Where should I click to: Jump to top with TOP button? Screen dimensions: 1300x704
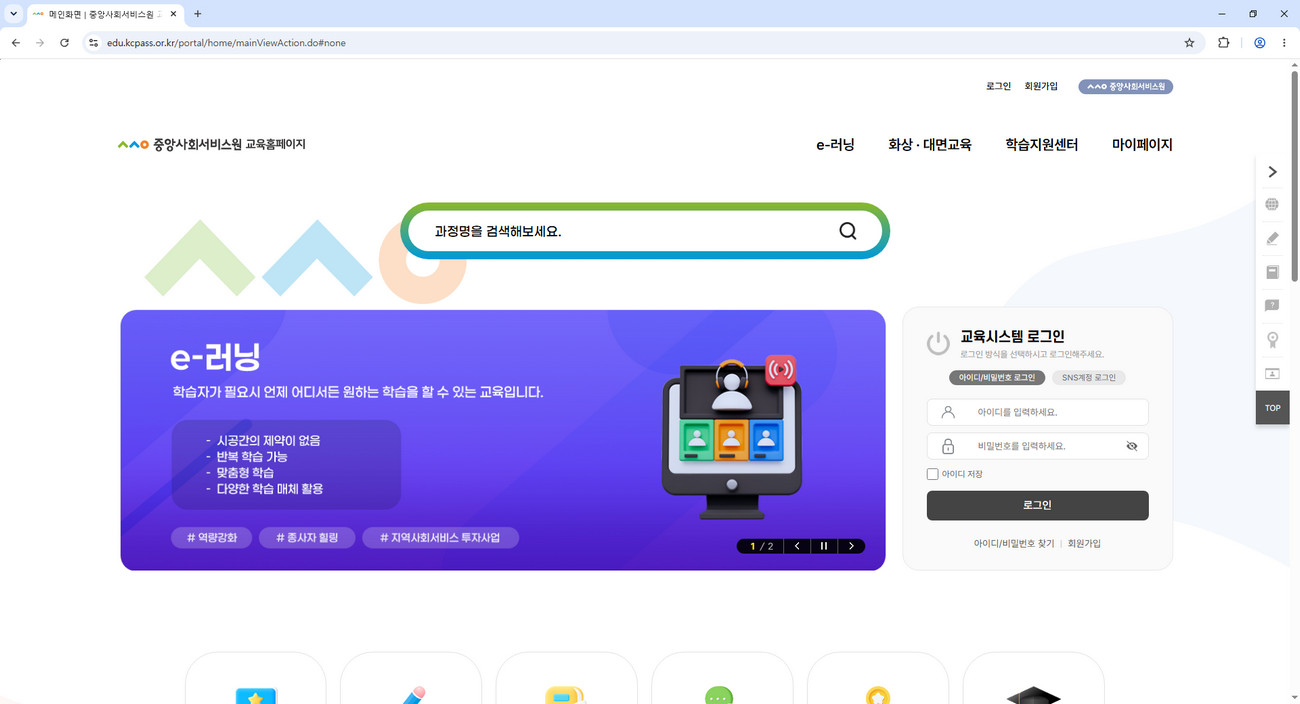pyautogui.click(x=1272, y=408)
